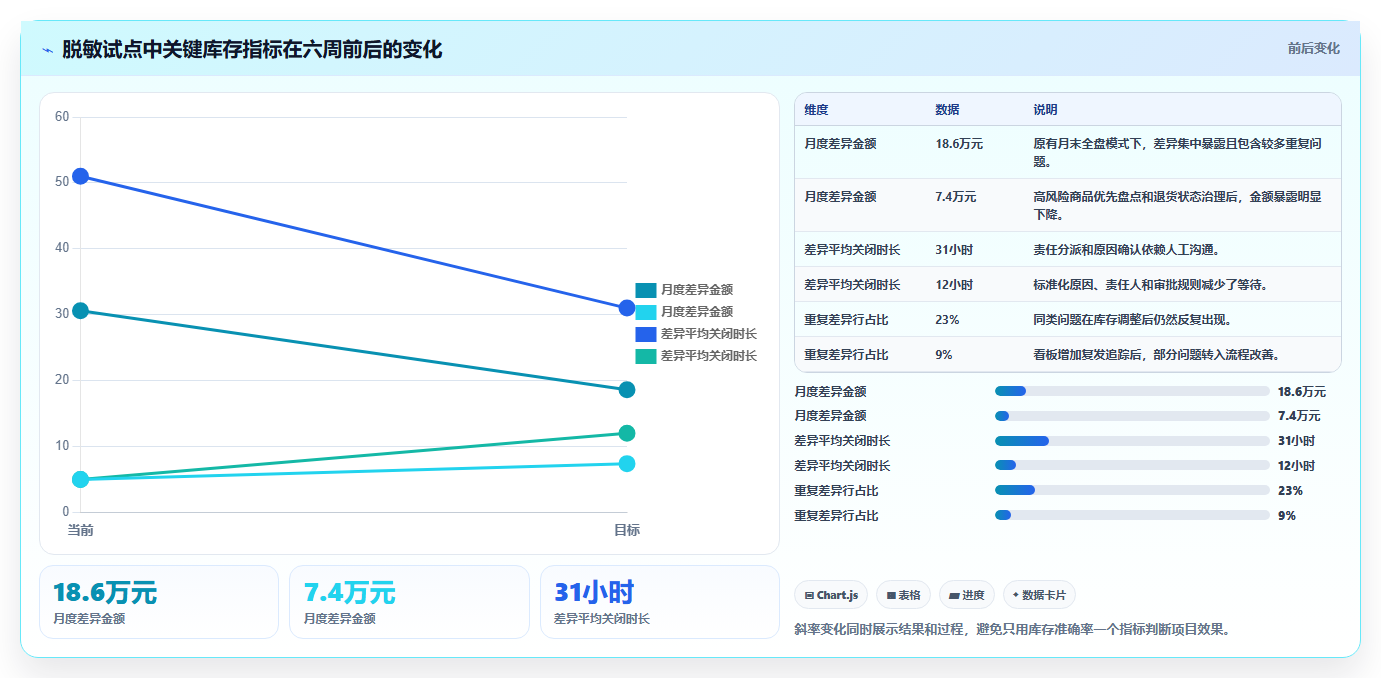
Task: Click the progress bar labeled 9%
Action: coord(1132,515)
